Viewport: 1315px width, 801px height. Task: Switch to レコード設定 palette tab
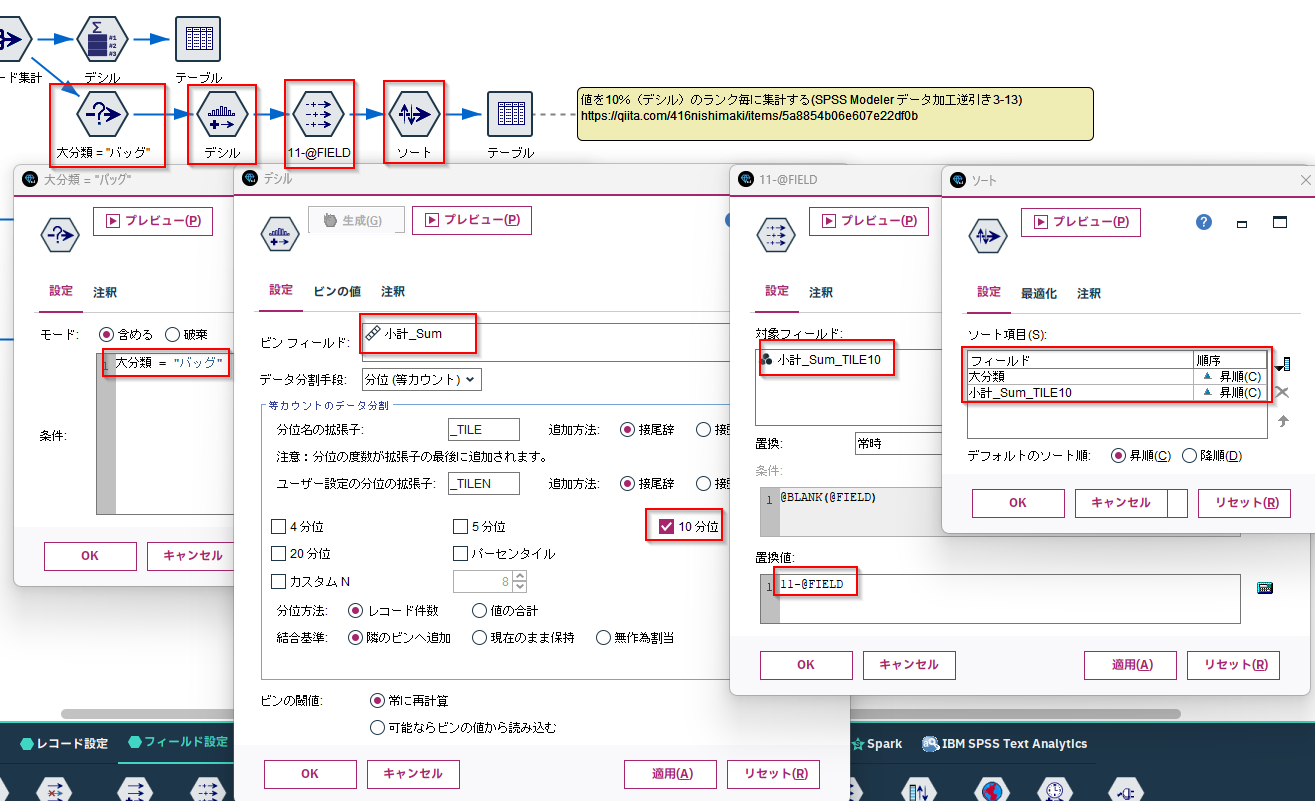tap(63, 743)
